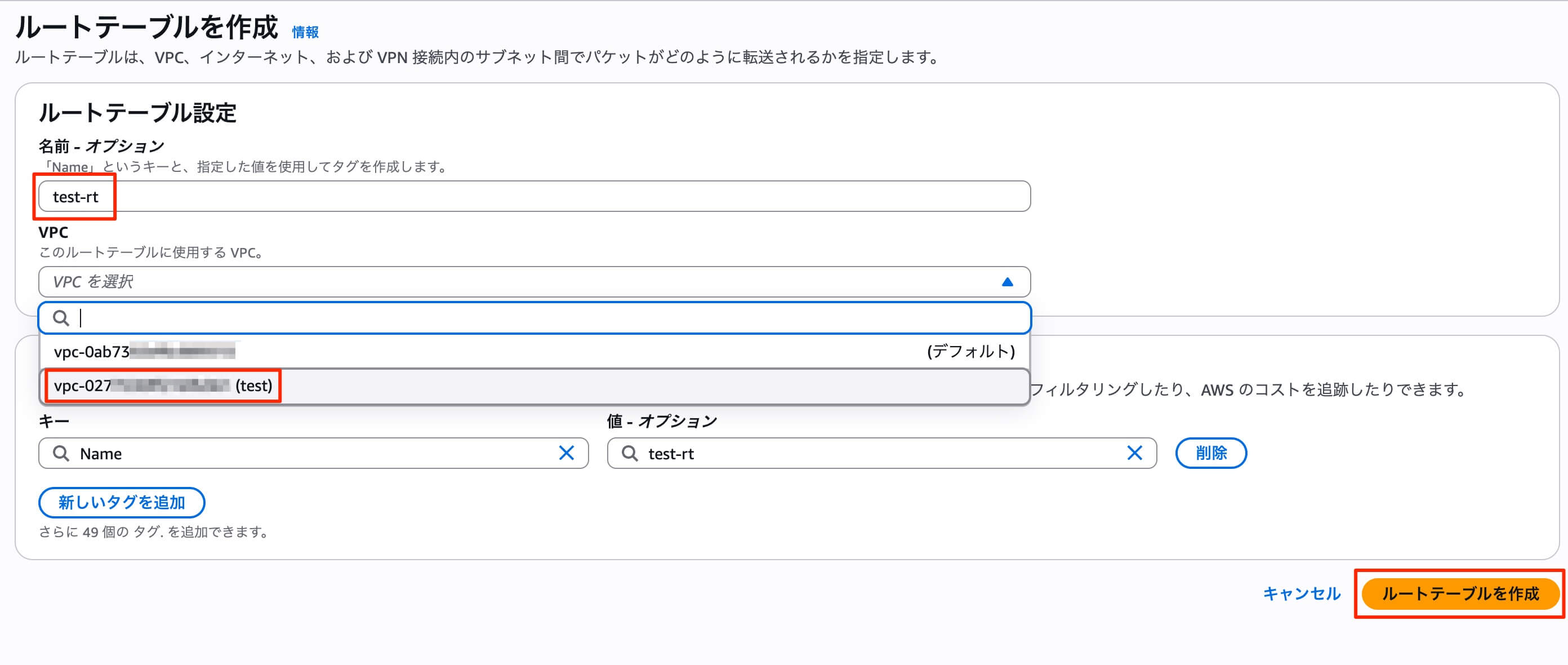1568x665 pixels.
Task: Clear the Name key field with X icon
Action: [x=566, y=453]
